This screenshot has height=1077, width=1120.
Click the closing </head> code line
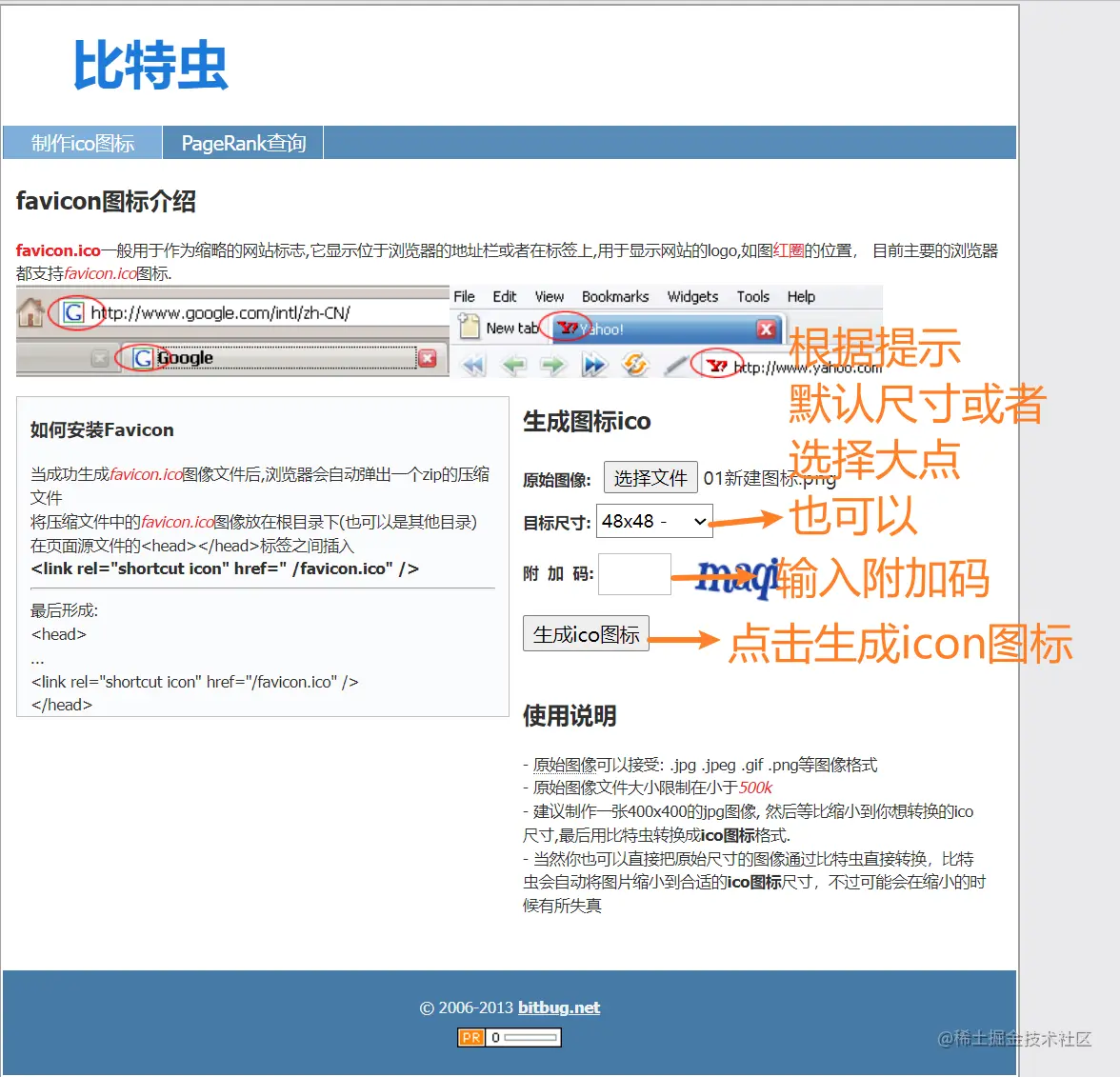tap(61, 705)
